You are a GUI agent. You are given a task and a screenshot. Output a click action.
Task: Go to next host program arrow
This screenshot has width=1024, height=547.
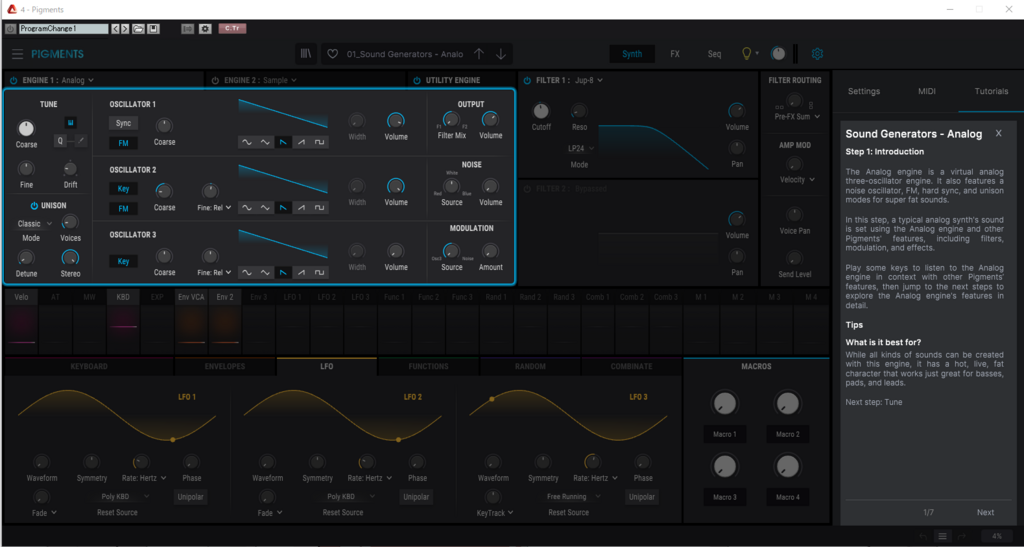125,29
